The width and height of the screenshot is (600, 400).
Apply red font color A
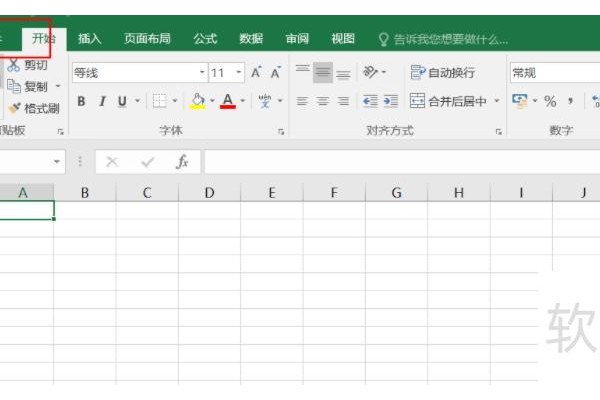click(228, 101)
